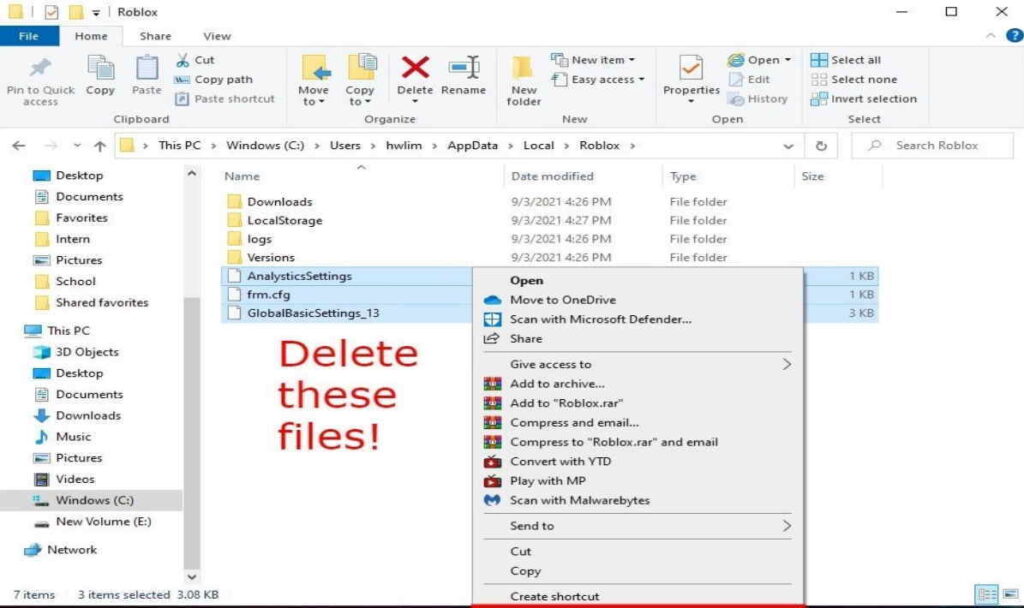Viewport: 1024px width, 608px height.
Task: Select the logs folder
Action: point(259,239)
